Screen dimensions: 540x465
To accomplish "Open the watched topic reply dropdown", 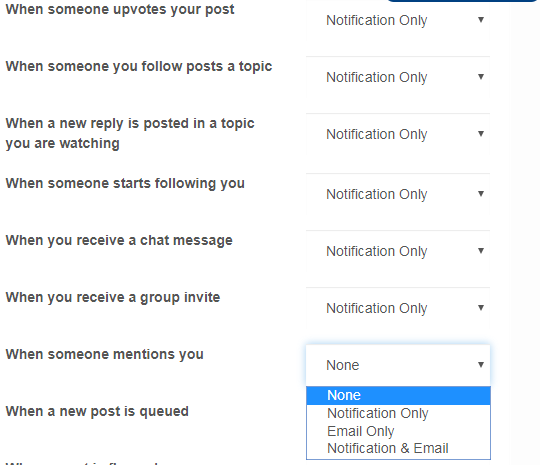I will 398,134.
